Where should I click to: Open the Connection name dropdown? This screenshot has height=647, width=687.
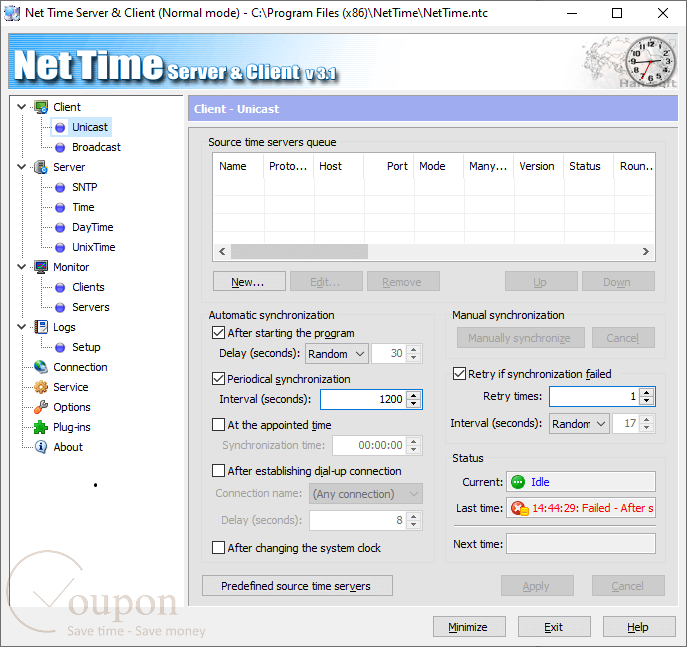pos(366,494)
